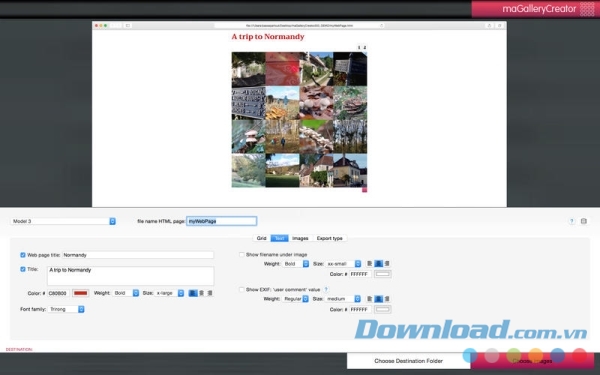Align EXIF comment text right
Viewport: 600px width, 375px height.
[387, 299]
